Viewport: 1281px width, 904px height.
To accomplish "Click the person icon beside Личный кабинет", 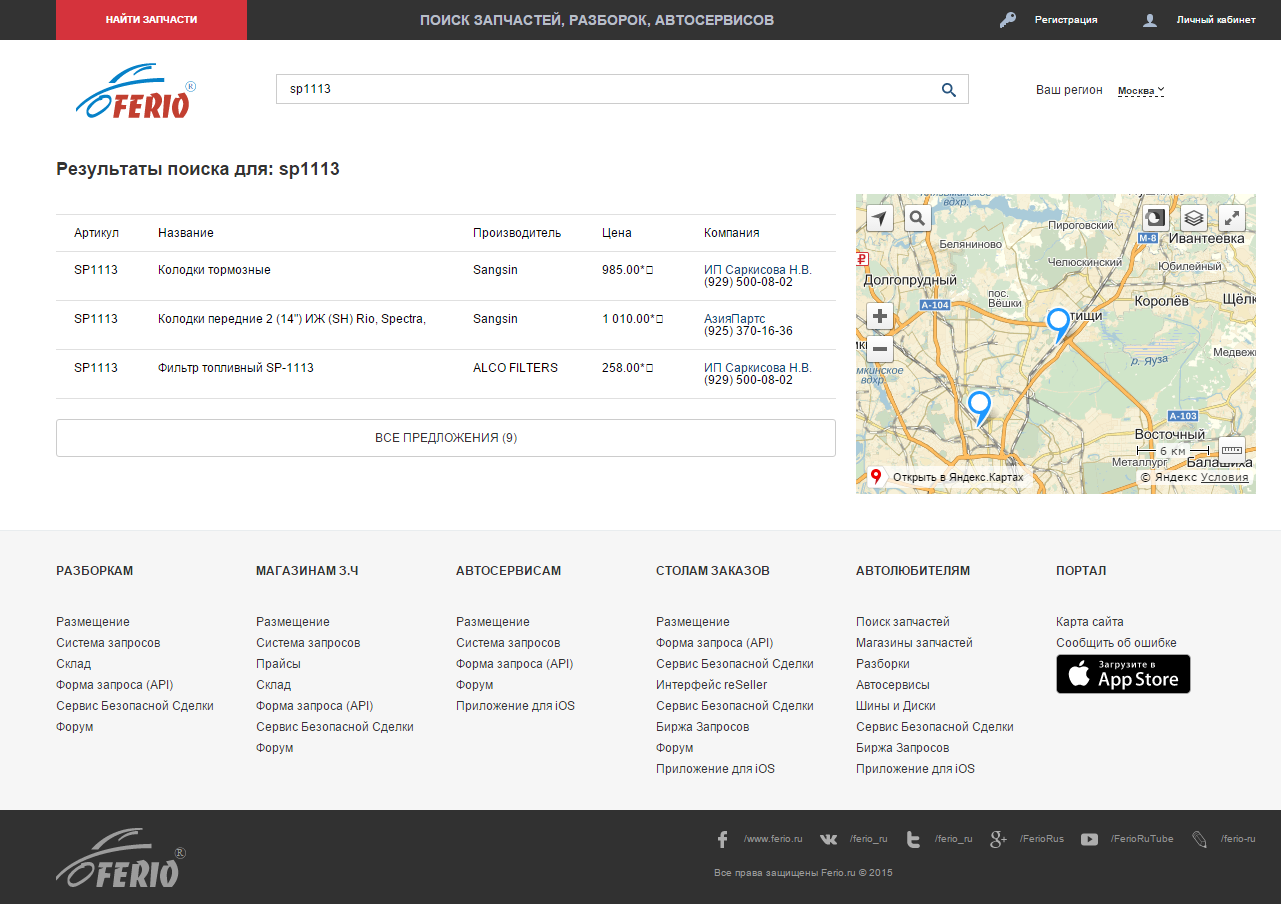I will tap(1150, 20).
